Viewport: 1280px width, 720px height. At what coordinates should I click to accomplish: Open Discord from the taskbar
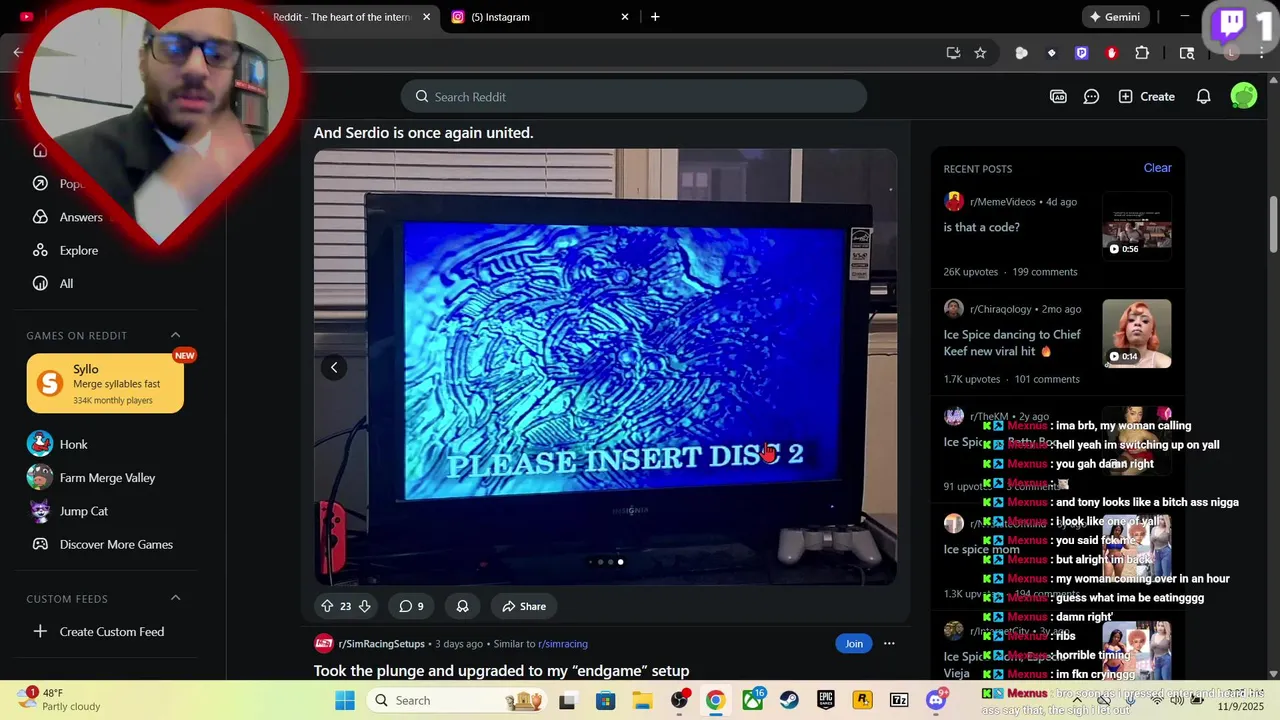[x=936, y=700]
